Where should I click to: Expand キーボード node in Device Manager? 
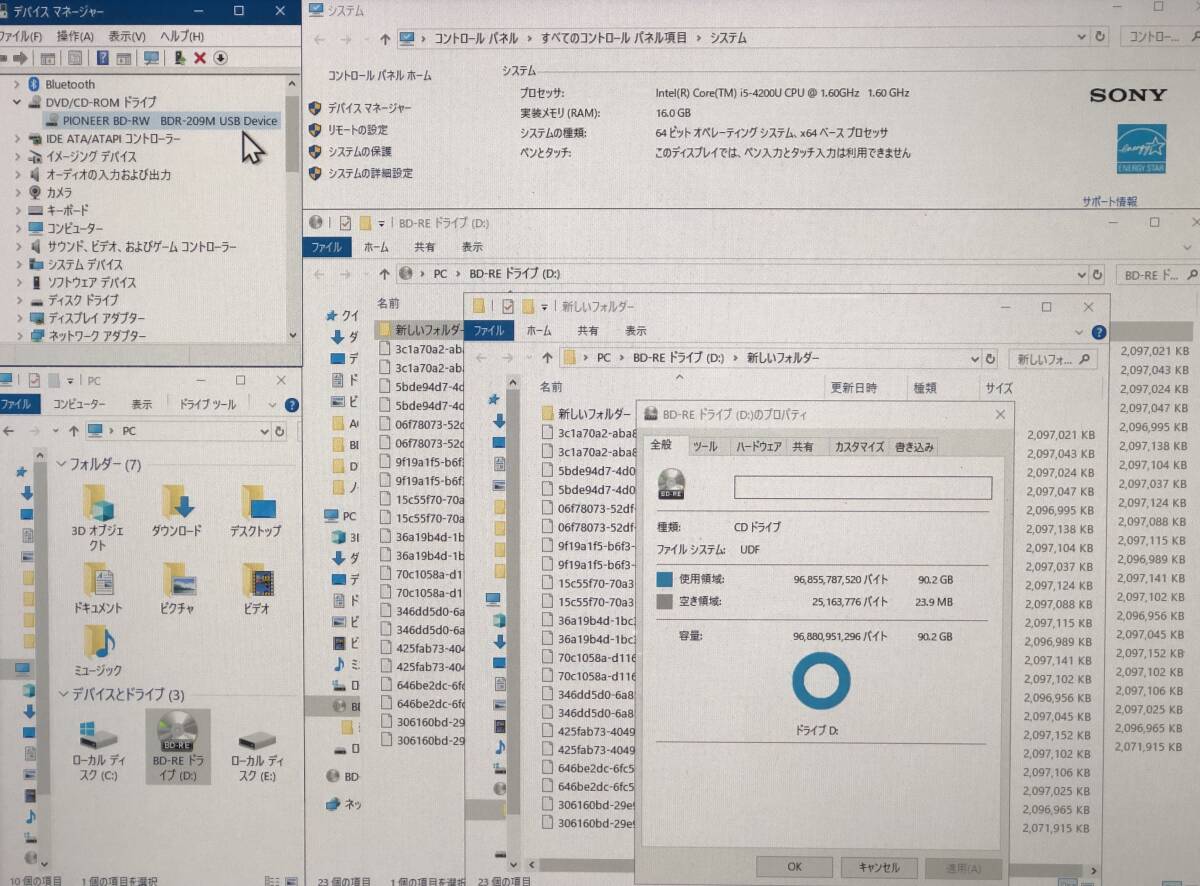[x=17, y=210]
